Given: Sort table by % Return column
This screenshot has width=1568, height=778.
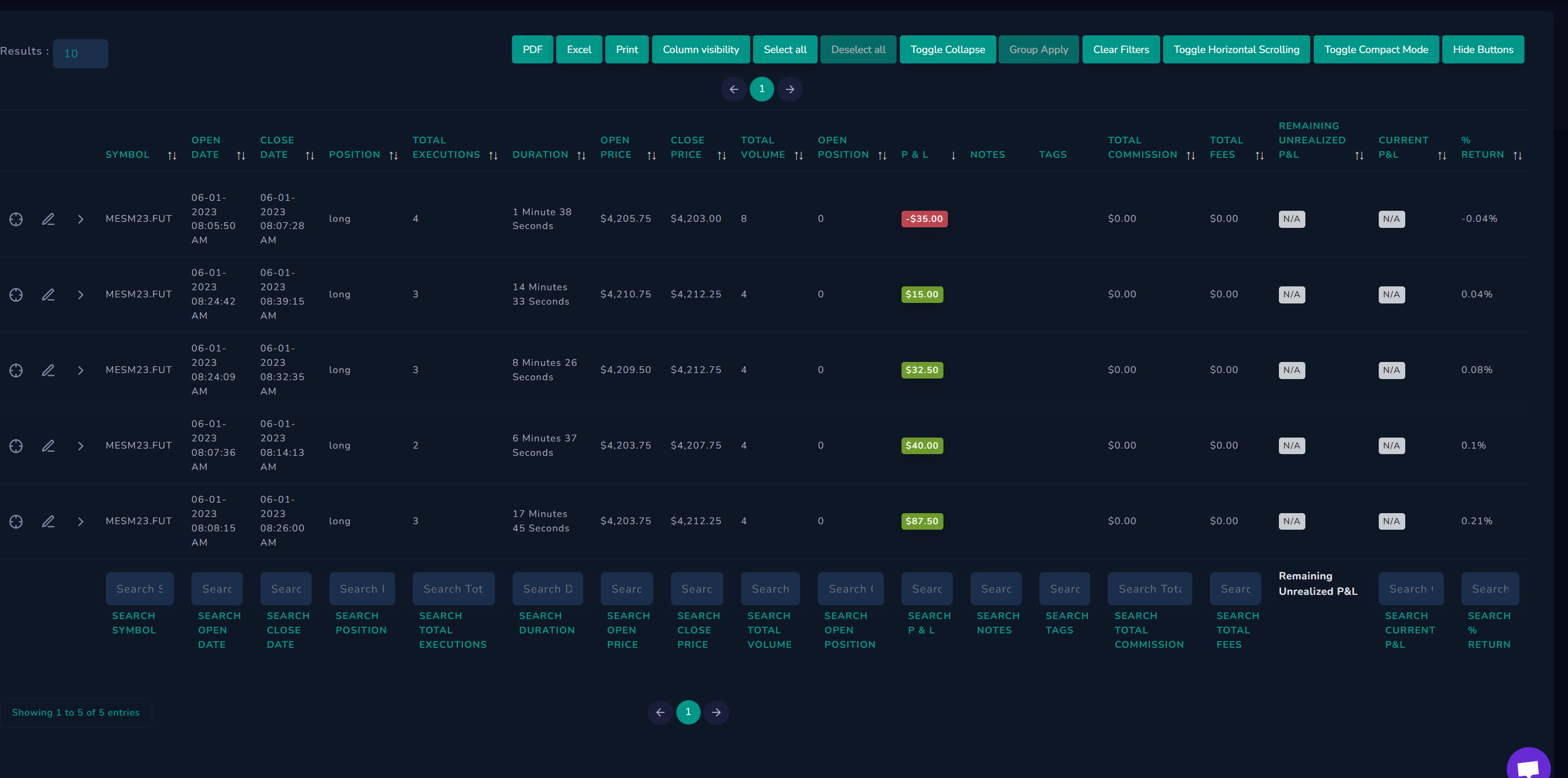Looking at the screenshot, I should coord(1518,156).
